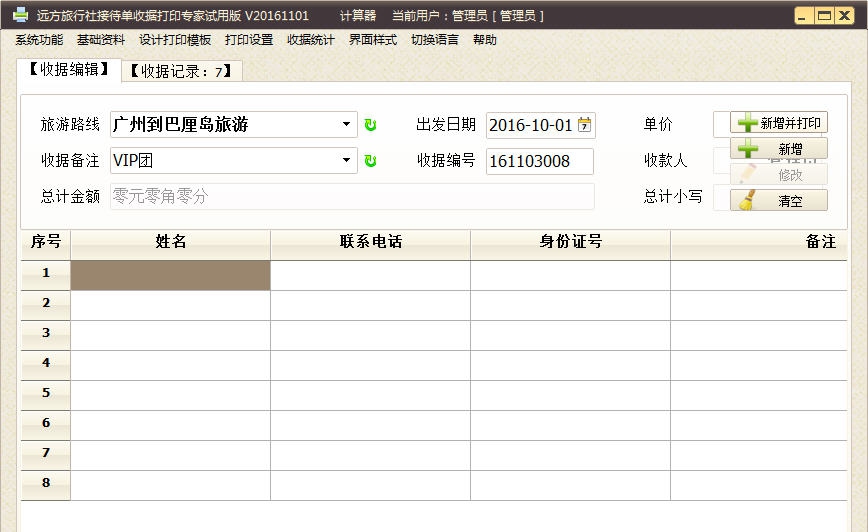Click the 收据备注 text VIP团
Viewport: 868px width, 532px height.
[x=133, y=161]
